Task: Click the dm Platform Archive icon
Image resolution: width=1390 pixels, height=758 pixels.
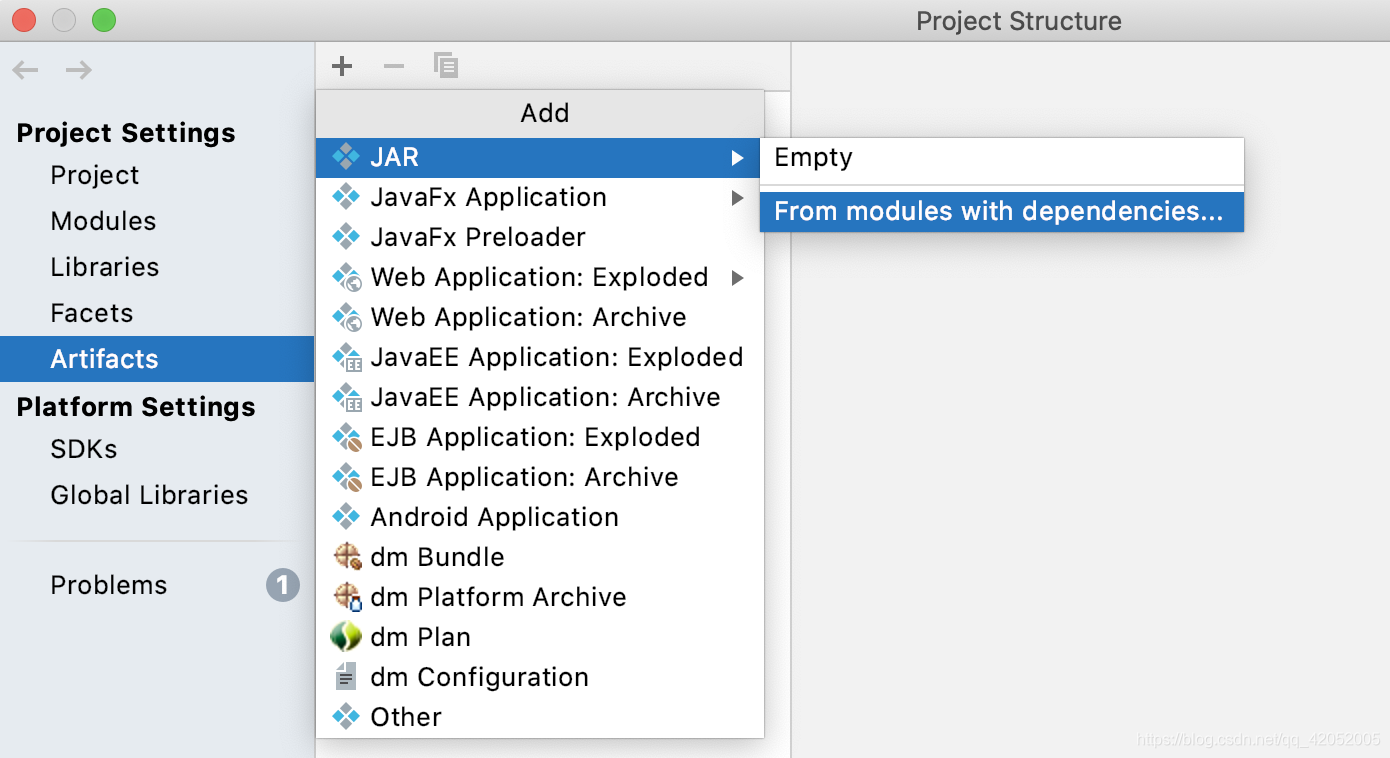Action: 347,597
